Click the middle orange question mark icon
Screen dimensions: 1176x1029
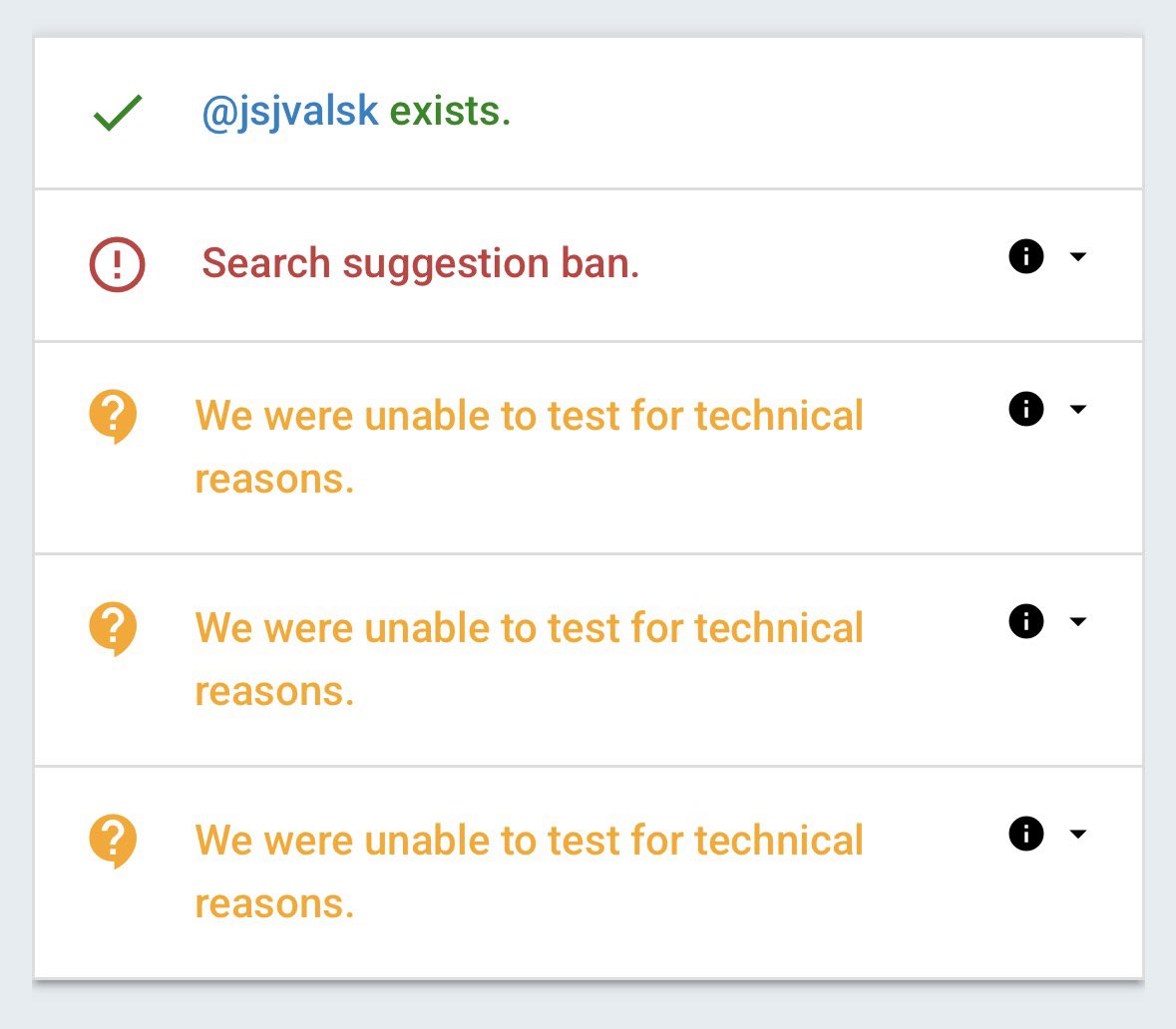click(113, 628)
